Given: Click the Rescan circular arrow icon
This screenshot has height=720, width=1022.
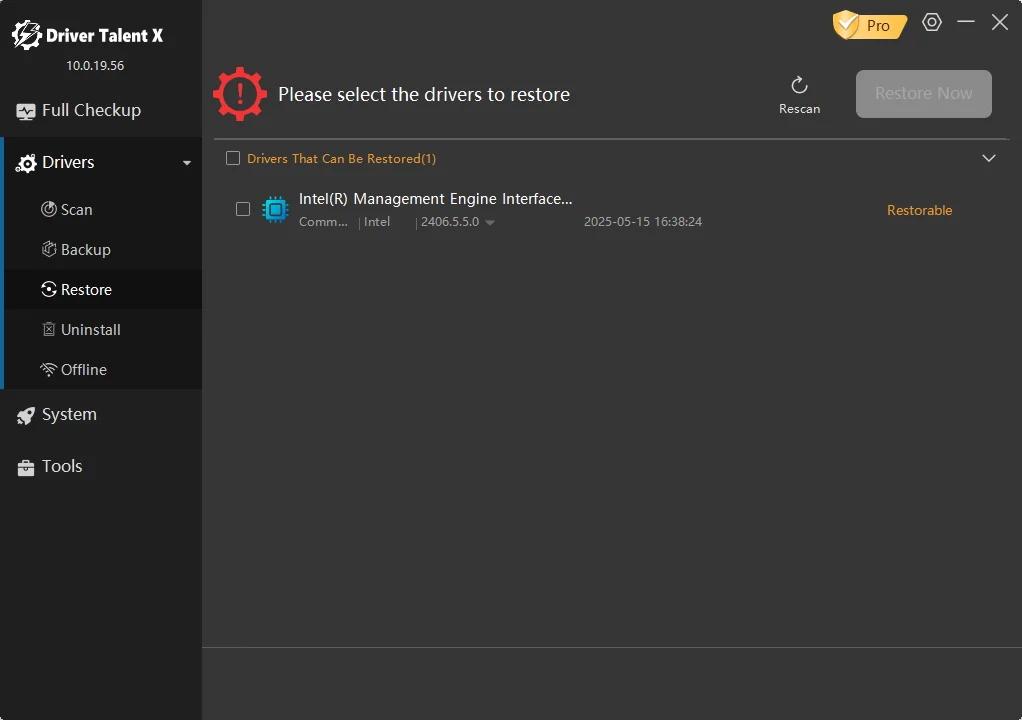Looking at the screenshot, I should coord(800,85).
